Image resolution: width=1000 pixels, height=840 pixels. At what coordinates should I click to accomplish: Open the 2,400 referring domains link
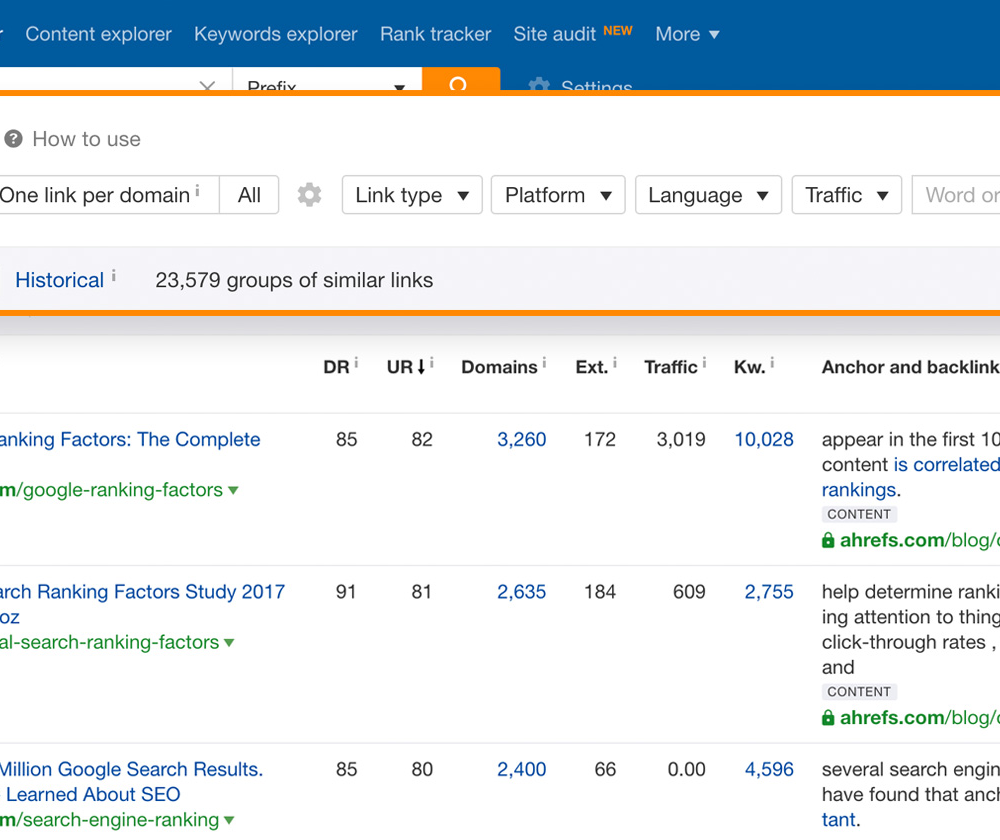522,769
